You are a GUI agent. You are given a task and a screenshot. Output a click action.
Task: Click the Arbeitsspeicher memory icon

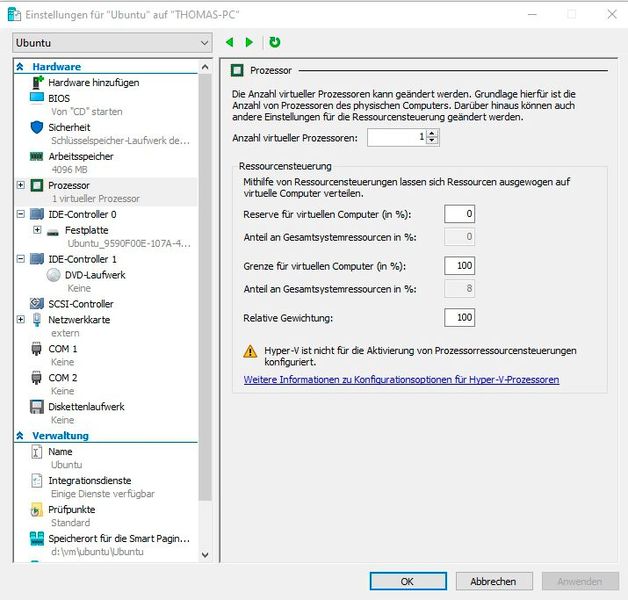point(36,157)
